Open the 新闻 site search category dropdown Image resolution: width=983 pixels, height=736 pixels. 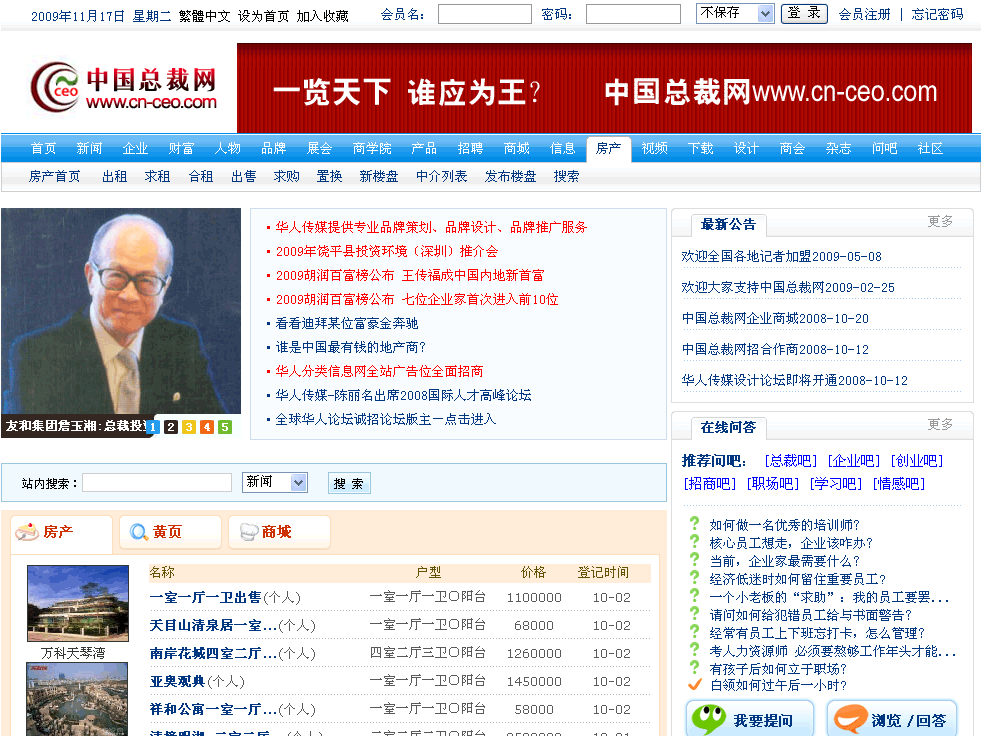pyautogui.click(x=275, y=482)
